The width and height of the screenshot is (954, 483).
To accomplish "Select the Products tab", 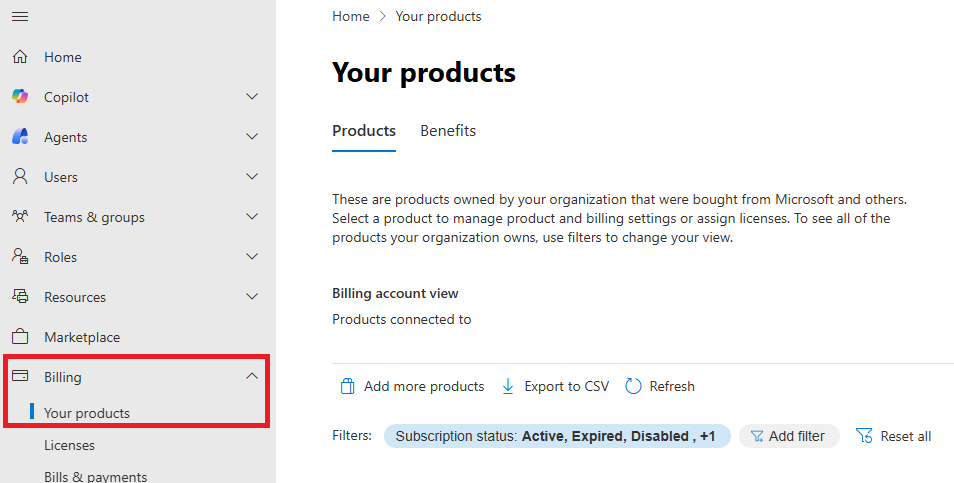I will (x=364, y=131).
